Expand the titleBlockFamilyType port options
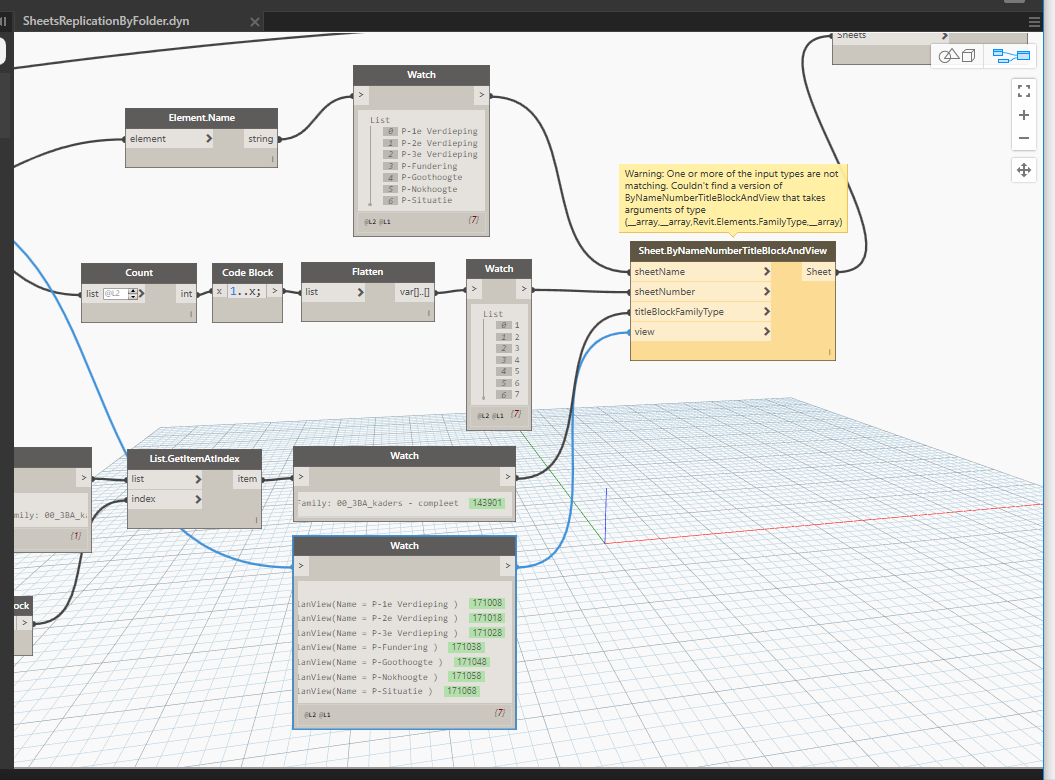This screenshot has height=780, width=1055. (767, 312)
